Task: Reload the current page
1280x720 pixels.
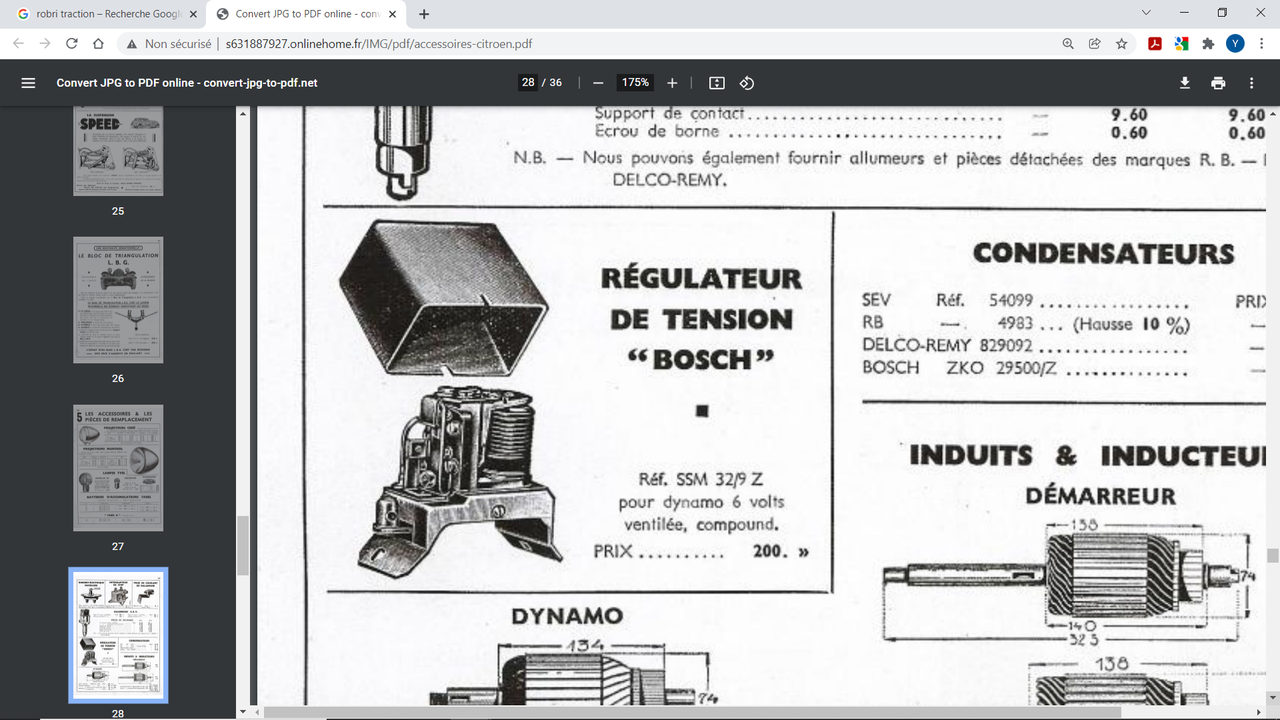Action: pos(72,44)
